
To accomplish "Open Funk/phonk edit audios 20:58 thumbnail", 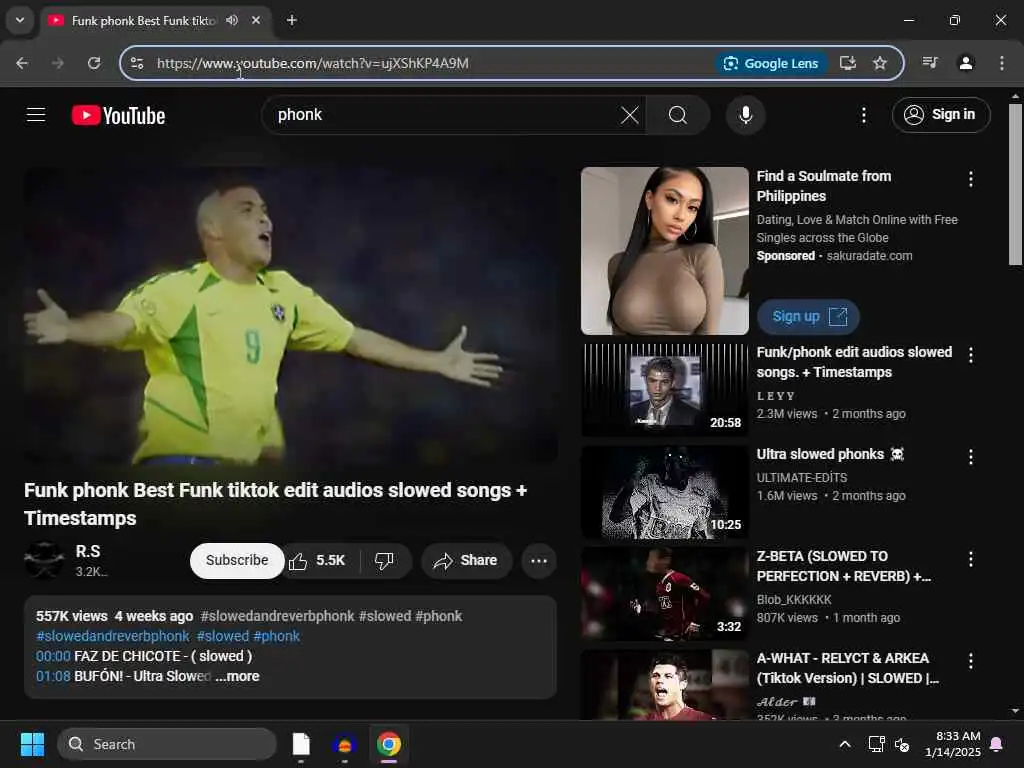I will point(665,389).
